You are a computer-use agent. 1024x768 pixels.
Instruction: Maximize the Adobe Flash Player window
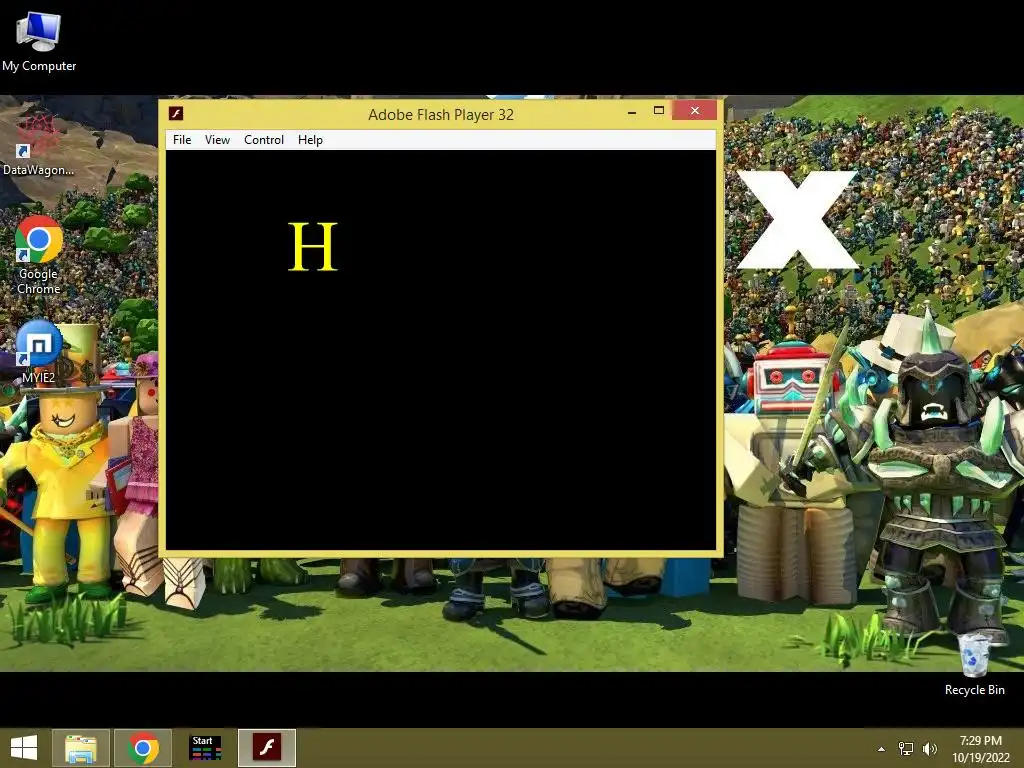(x=659, y=110)
